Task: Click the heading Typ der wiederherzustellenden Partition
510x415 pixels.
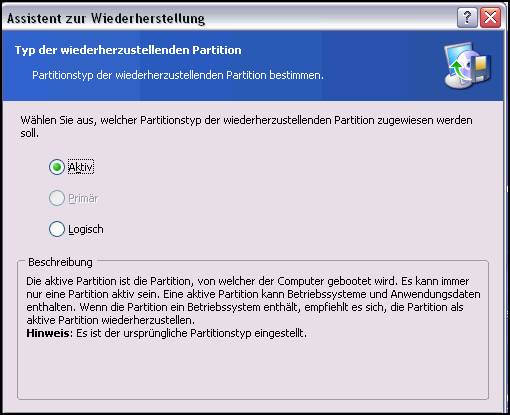Action: click(128, 50)
